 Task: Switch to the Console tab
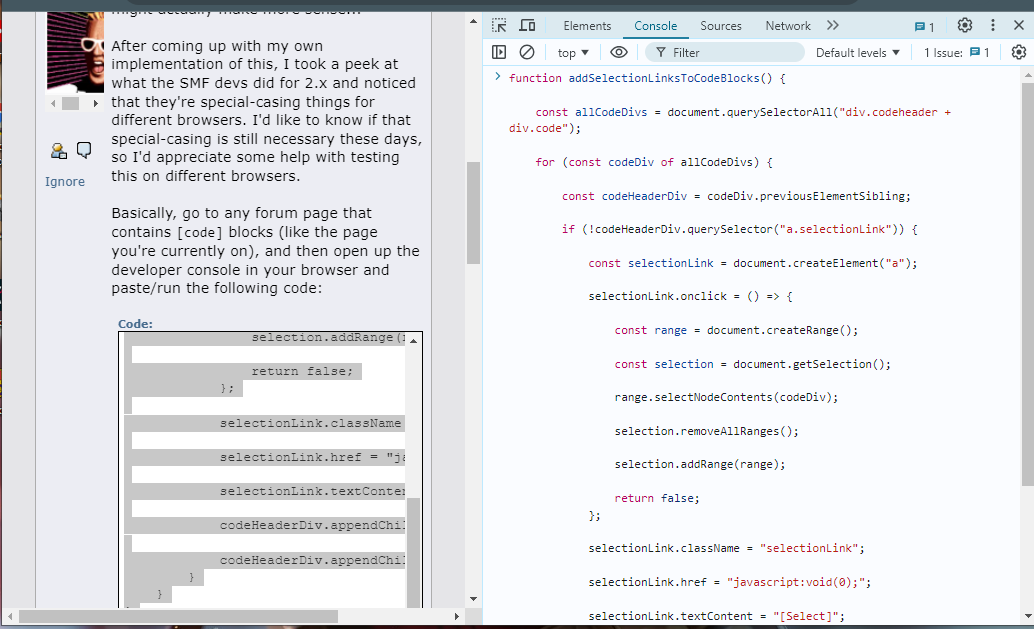(655, 26)
